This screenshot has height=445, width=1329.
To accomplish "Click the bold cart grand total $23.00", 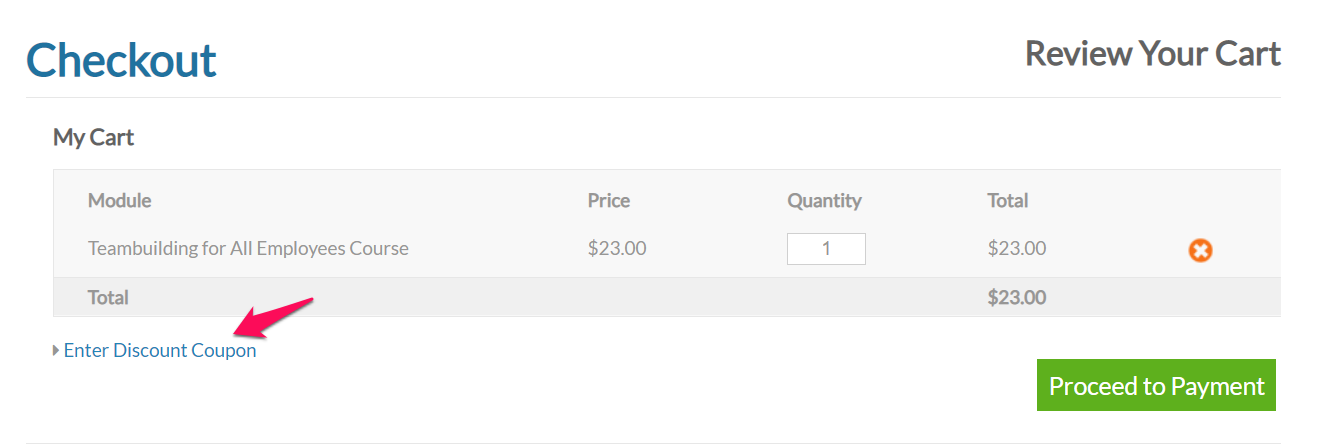I will (x=1017, y=297).
